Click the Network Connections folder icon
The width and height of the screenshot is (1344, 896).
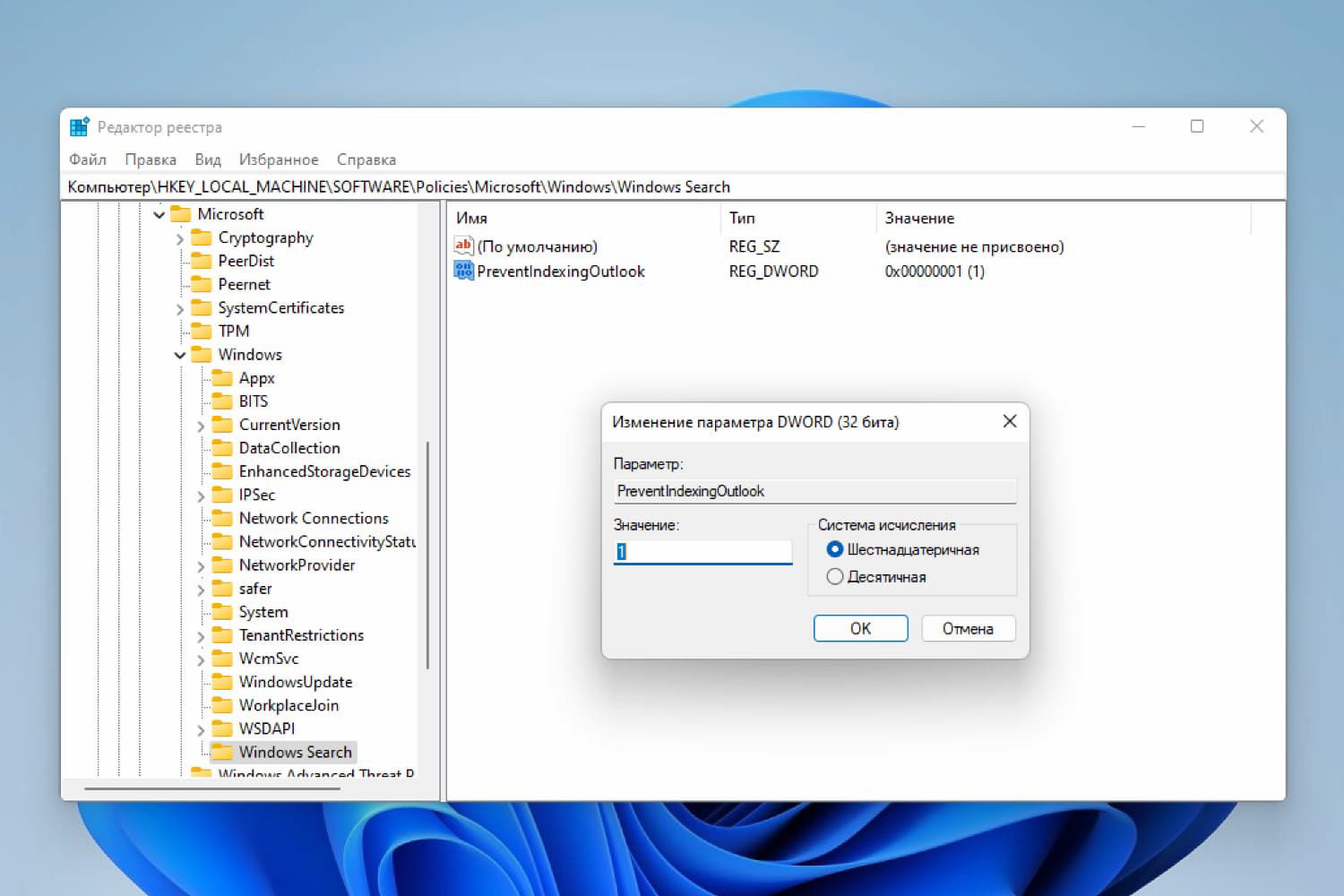point(222,518)
